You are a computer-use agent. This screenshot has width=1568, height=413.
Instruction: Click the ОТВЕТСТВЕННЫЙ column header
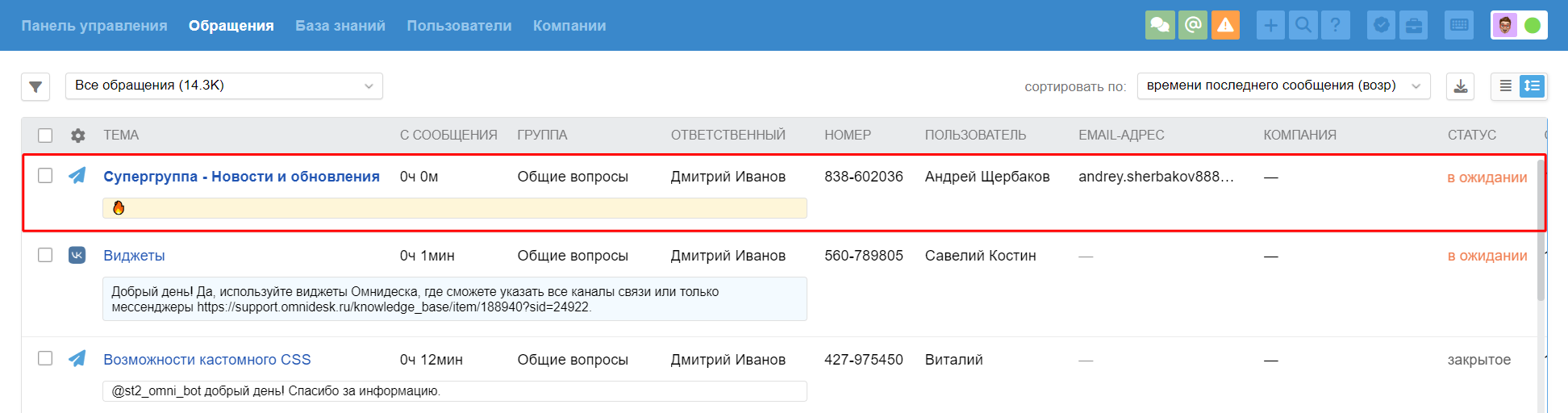(728, 136)
